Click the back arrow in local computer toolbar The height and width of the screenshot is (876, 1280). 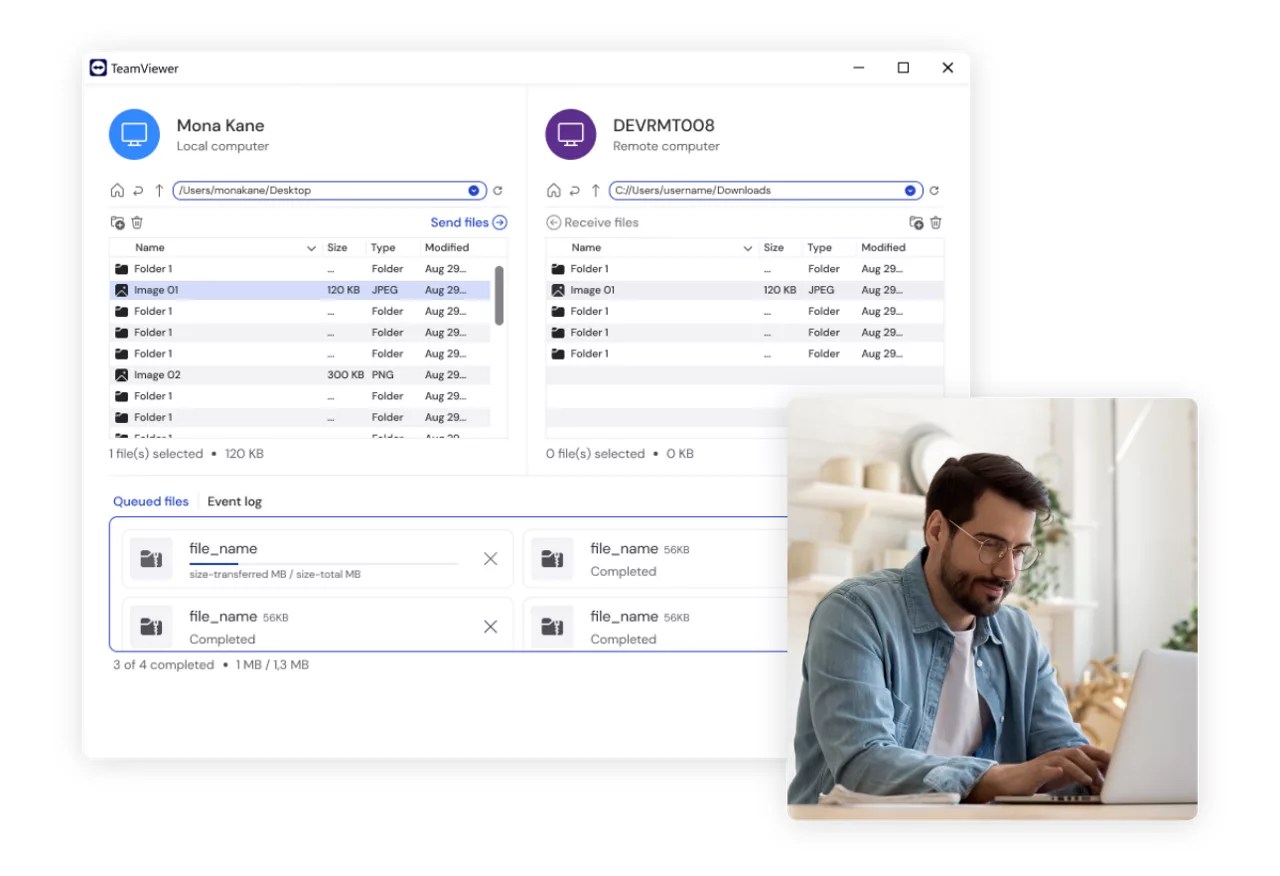(x=138, y=190)
